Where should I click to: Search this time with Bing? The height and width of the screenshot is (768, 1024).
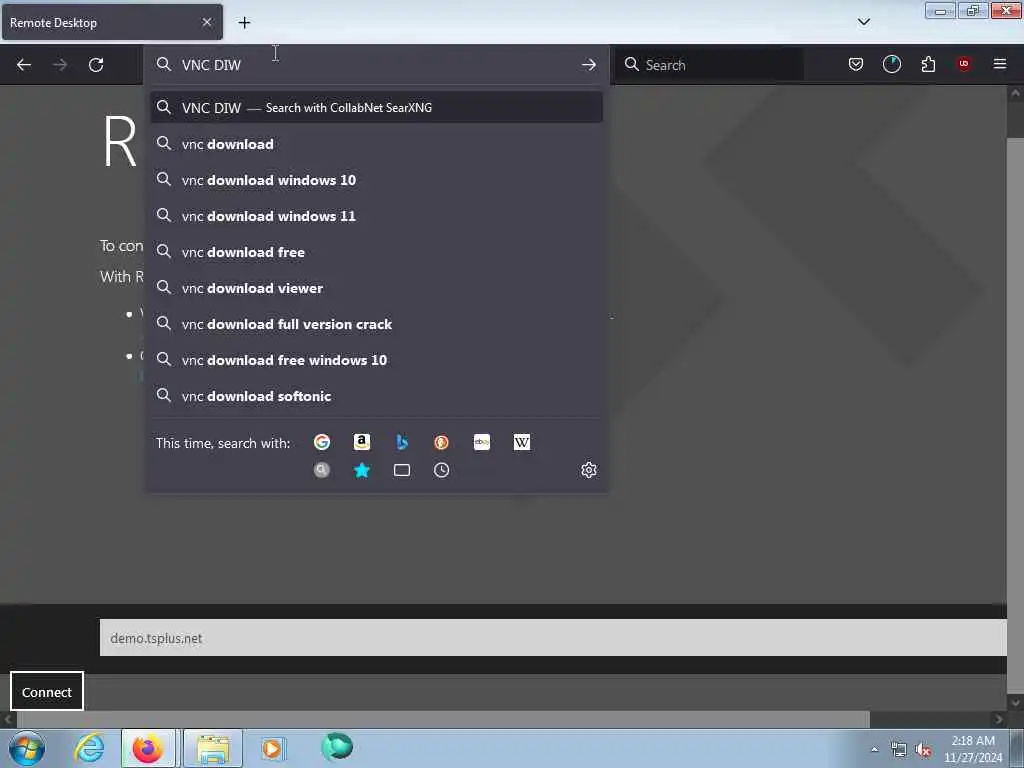(402, 442)
